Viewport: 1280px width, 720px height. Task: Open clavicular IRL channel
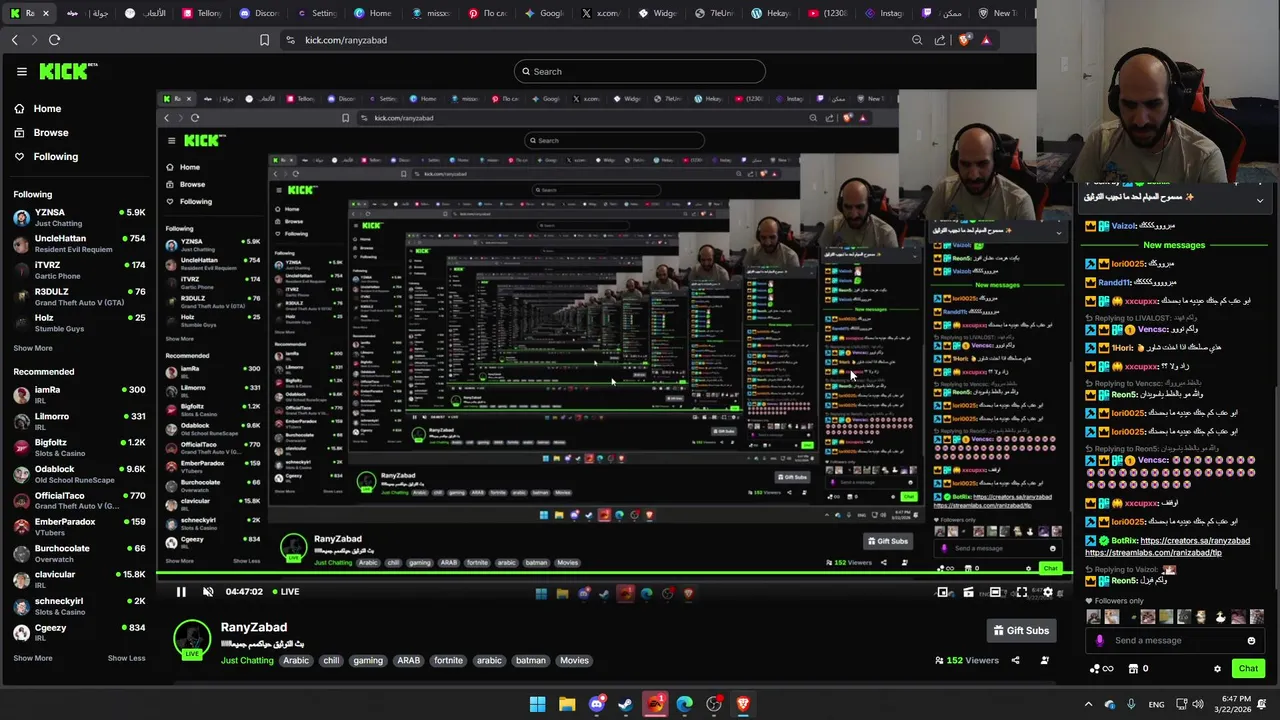pos(79,579)
